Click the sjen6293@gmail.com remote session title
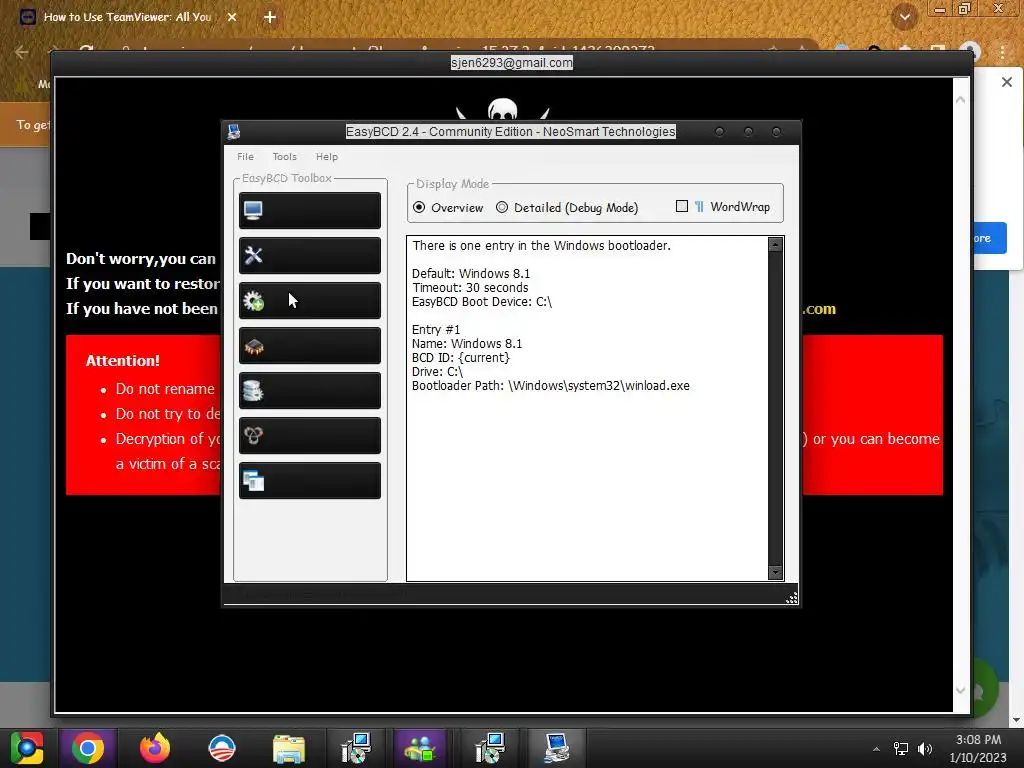This screenshot has height=768, width=1024. click(x=512, y=63)
